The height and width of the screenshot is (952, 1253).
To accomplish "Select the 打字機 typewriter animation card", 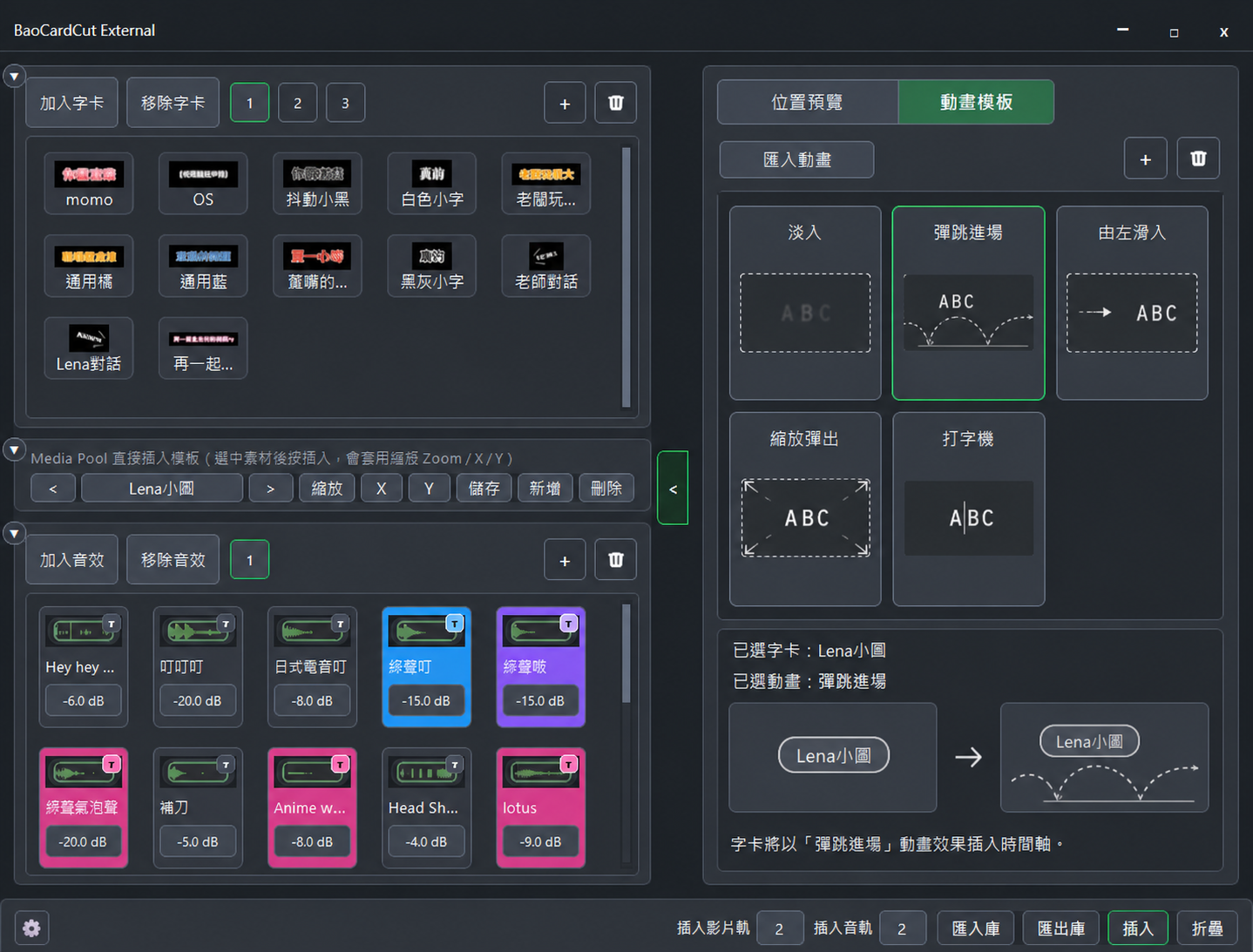I will 968,509.
